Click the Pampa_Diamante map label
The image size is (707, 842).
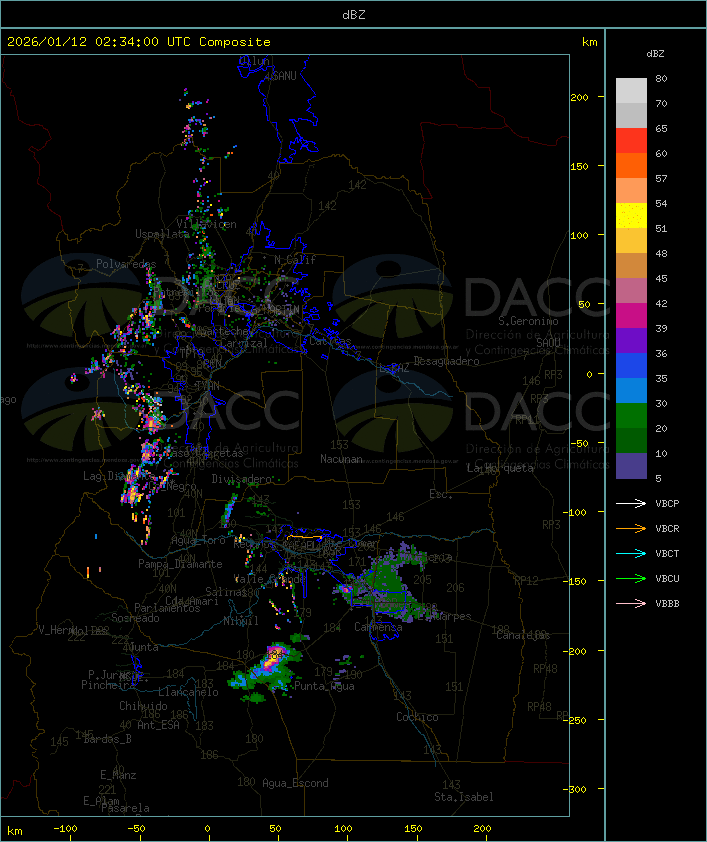[180, 564]
